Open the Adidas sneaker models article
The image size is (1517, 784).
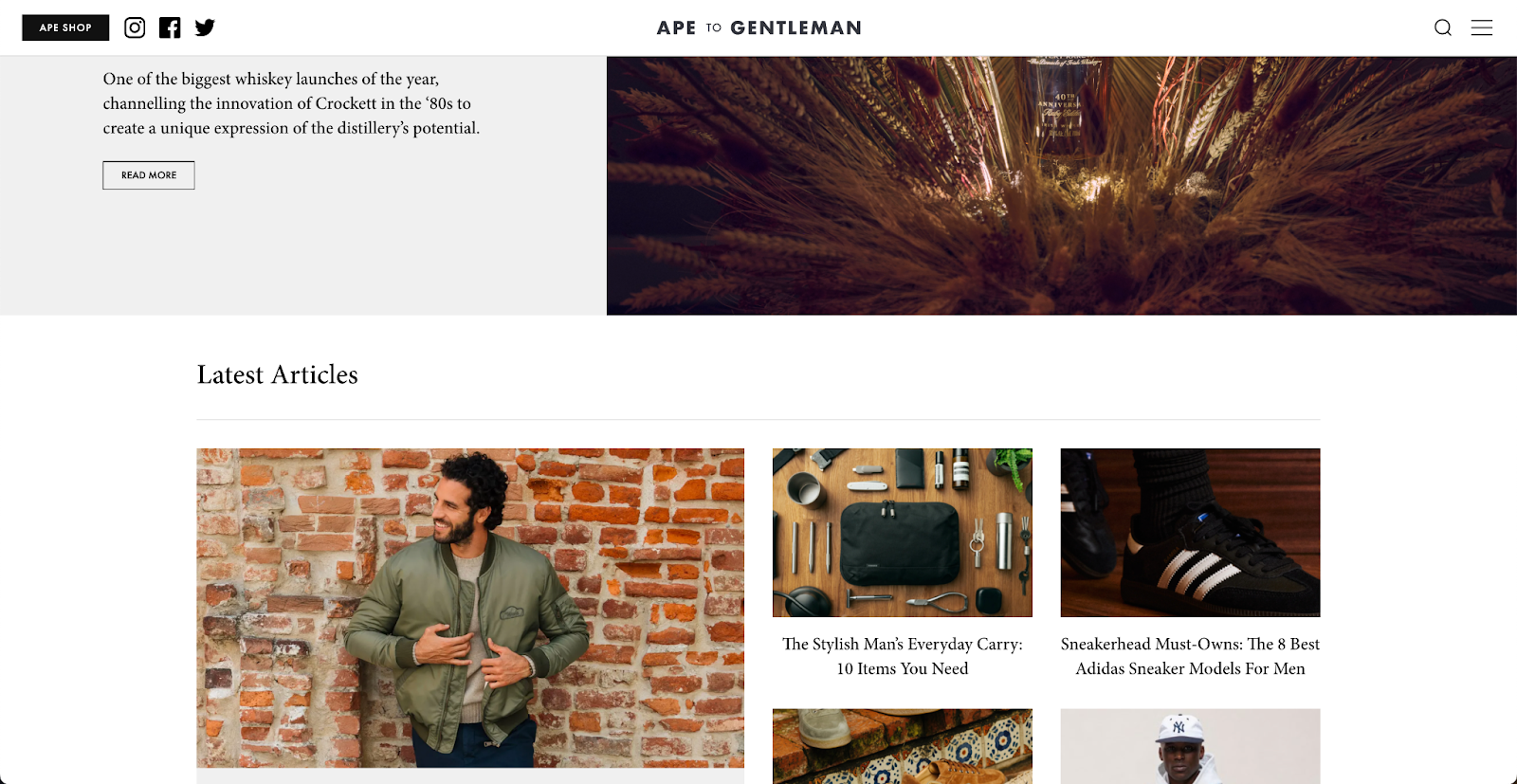tap(1190, 655)
